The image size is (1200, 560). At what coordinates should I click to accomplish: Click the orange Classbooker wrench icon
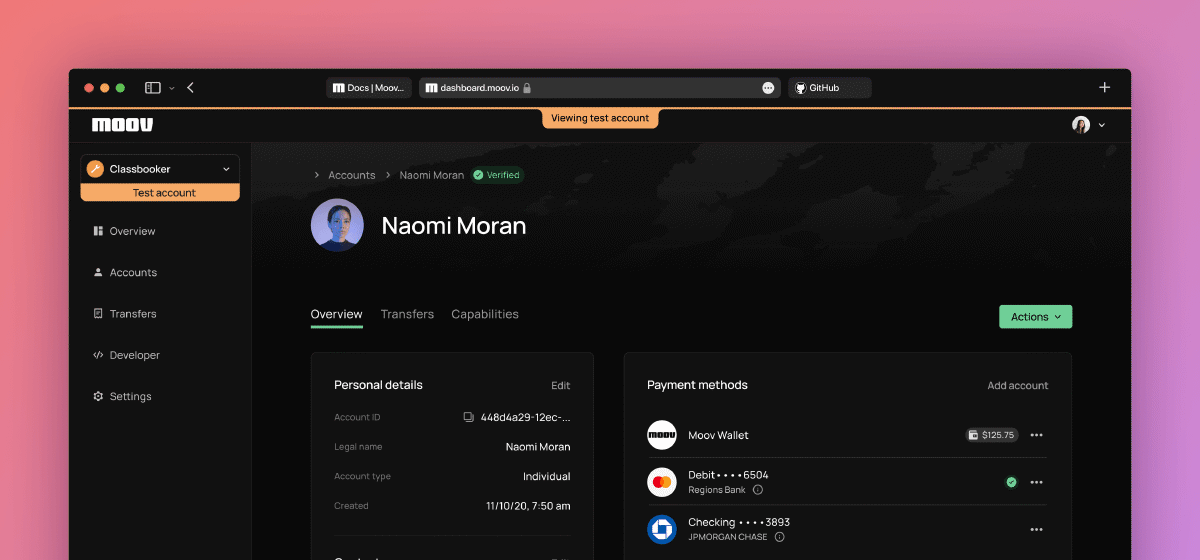coord(96,169)
